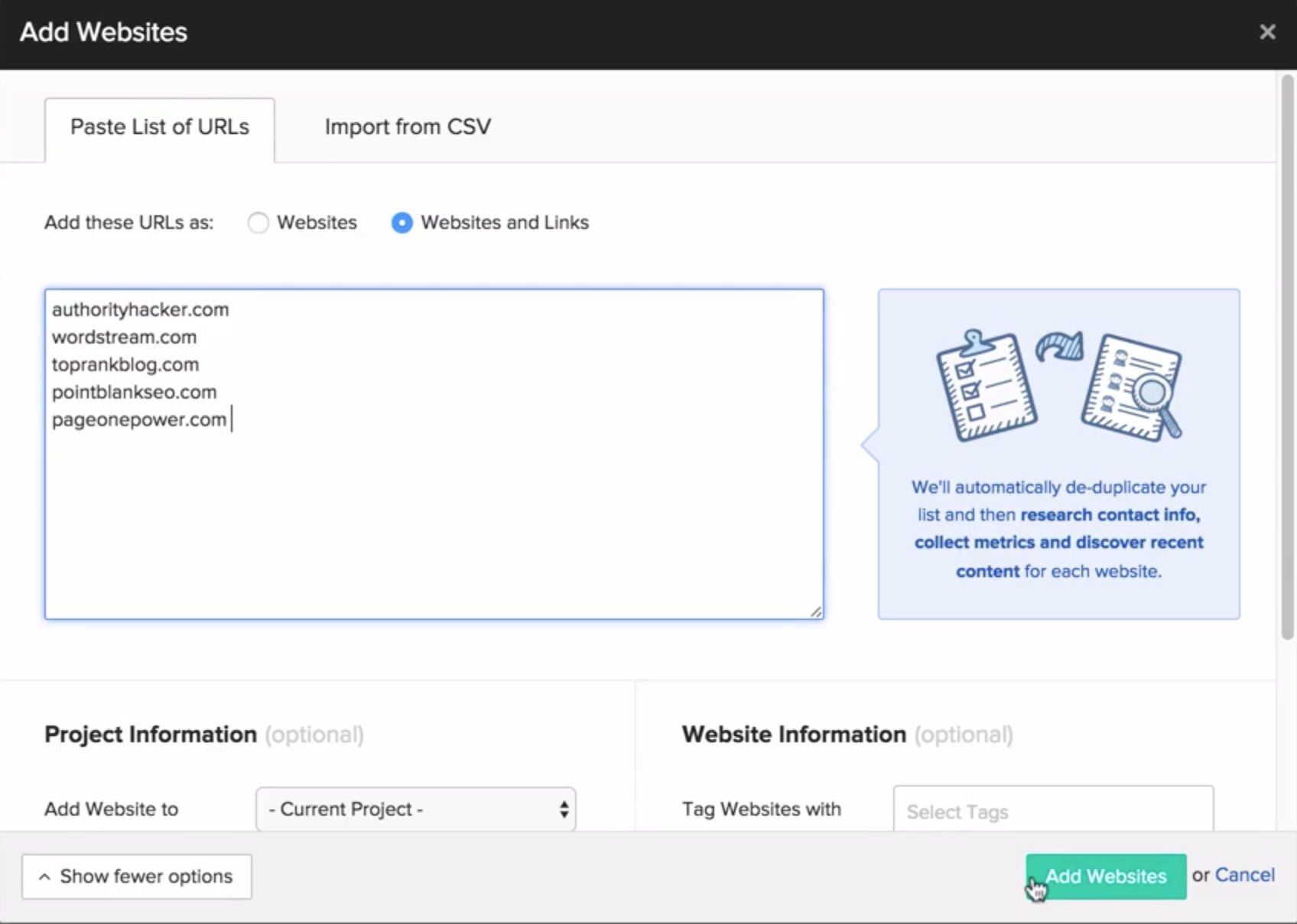1297x924 pixels.
Task: Open the Import from CSV tab
Action: pyautogui.click(x=408, y=127)
